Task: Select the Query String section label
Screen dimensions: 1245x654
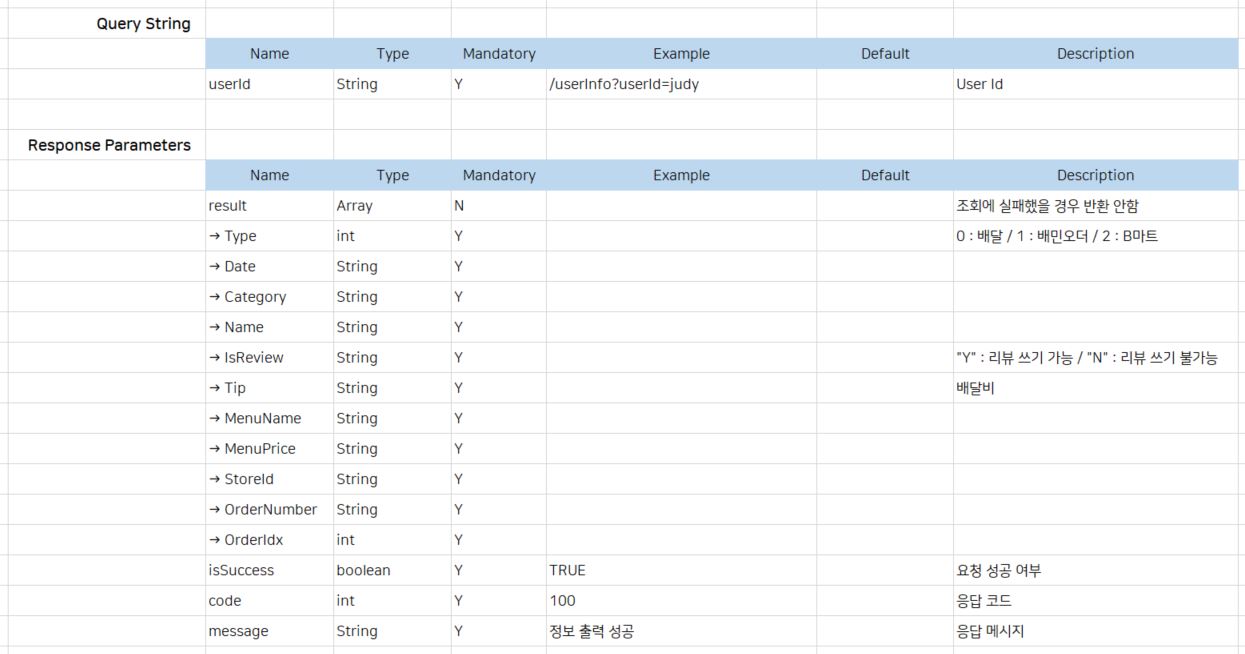Action: [143, 24]
